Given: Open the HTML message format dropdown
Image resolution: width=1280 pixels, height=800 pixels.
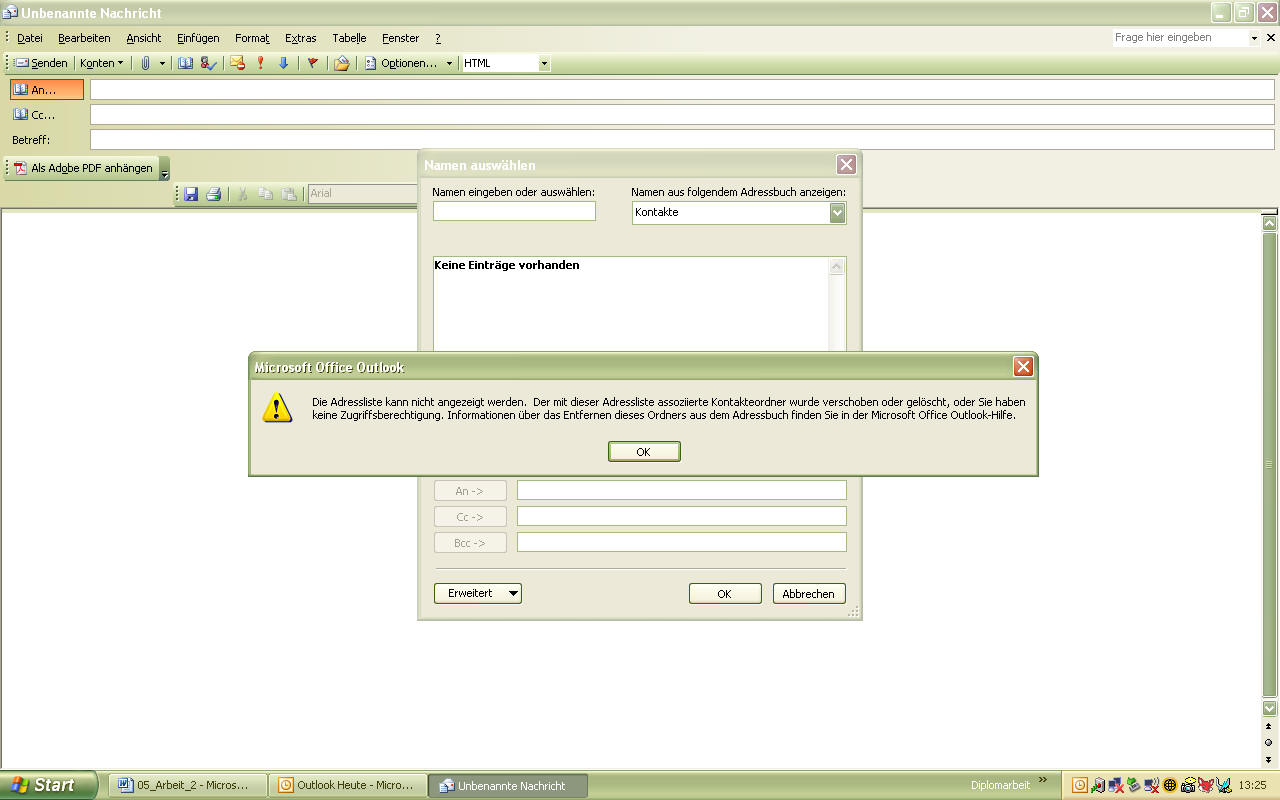Looking at the screenshot, I should coord(544,63).
